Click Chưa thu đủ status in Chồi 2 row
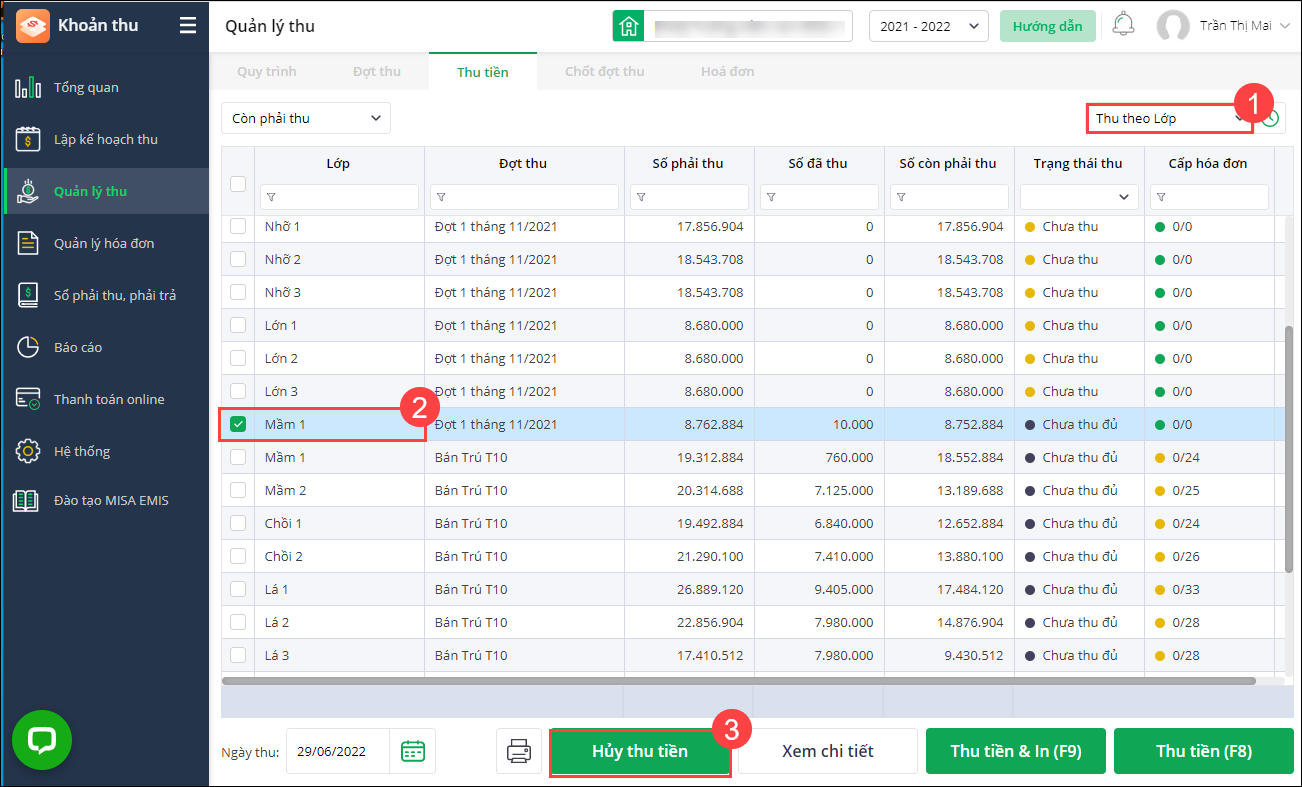Image resolution: width=1302 pixels, height=787 pixels. click(x=1080, y=556)
